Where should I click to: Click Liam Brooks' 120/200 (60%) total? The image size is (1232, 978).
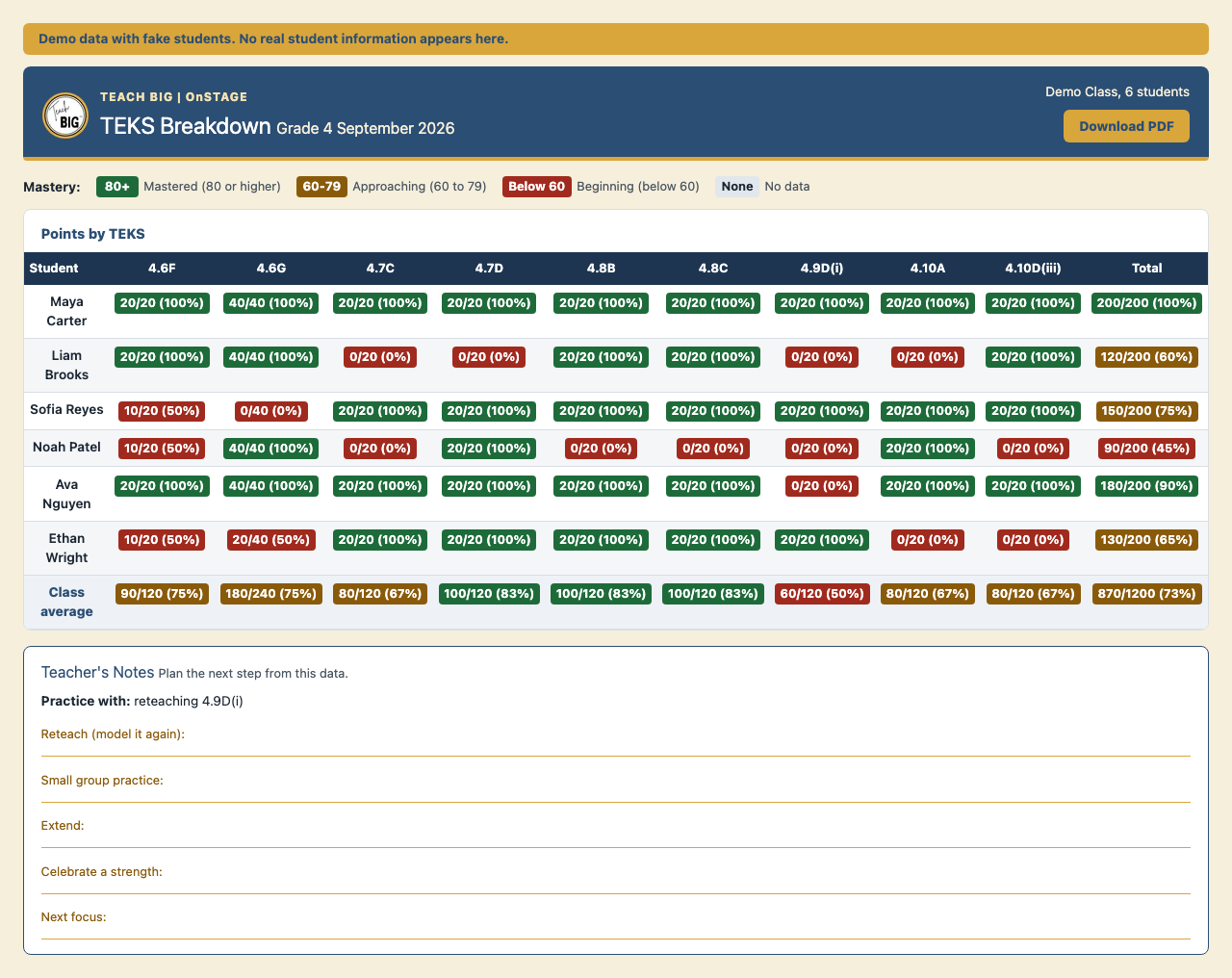pos(1147,357)
